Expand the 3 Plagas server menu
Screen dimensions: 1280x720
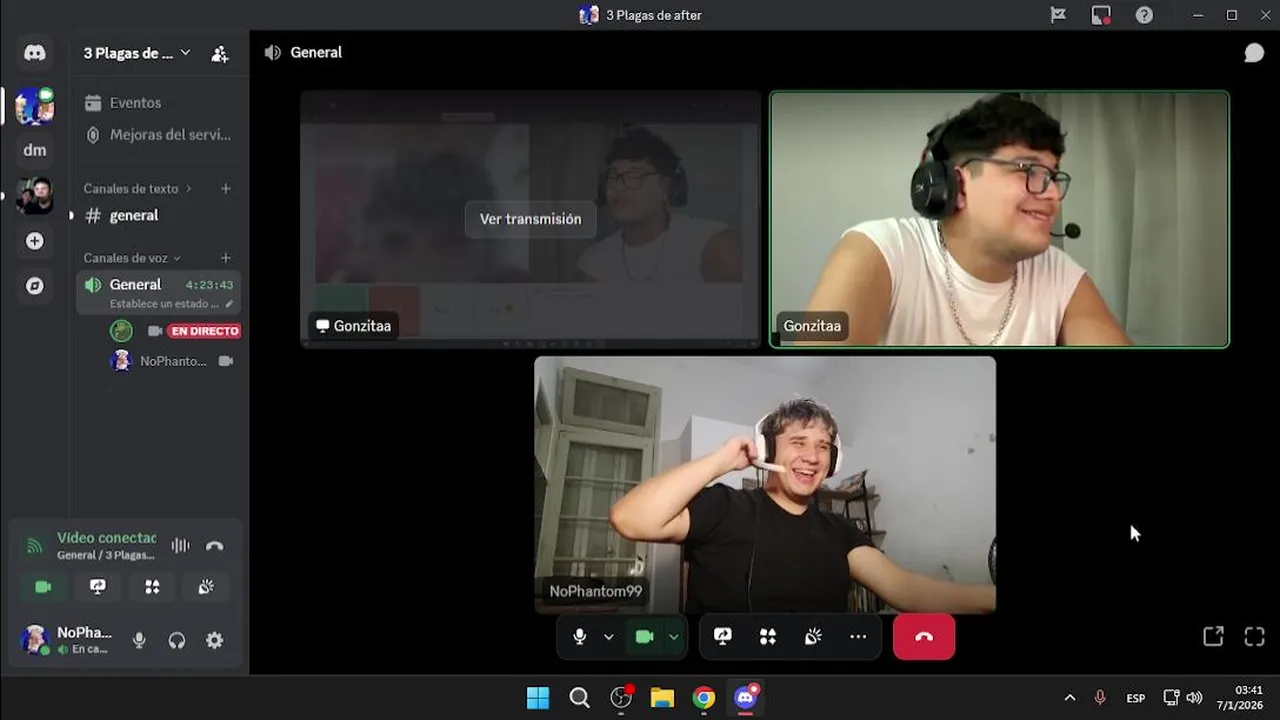point(137,53)
